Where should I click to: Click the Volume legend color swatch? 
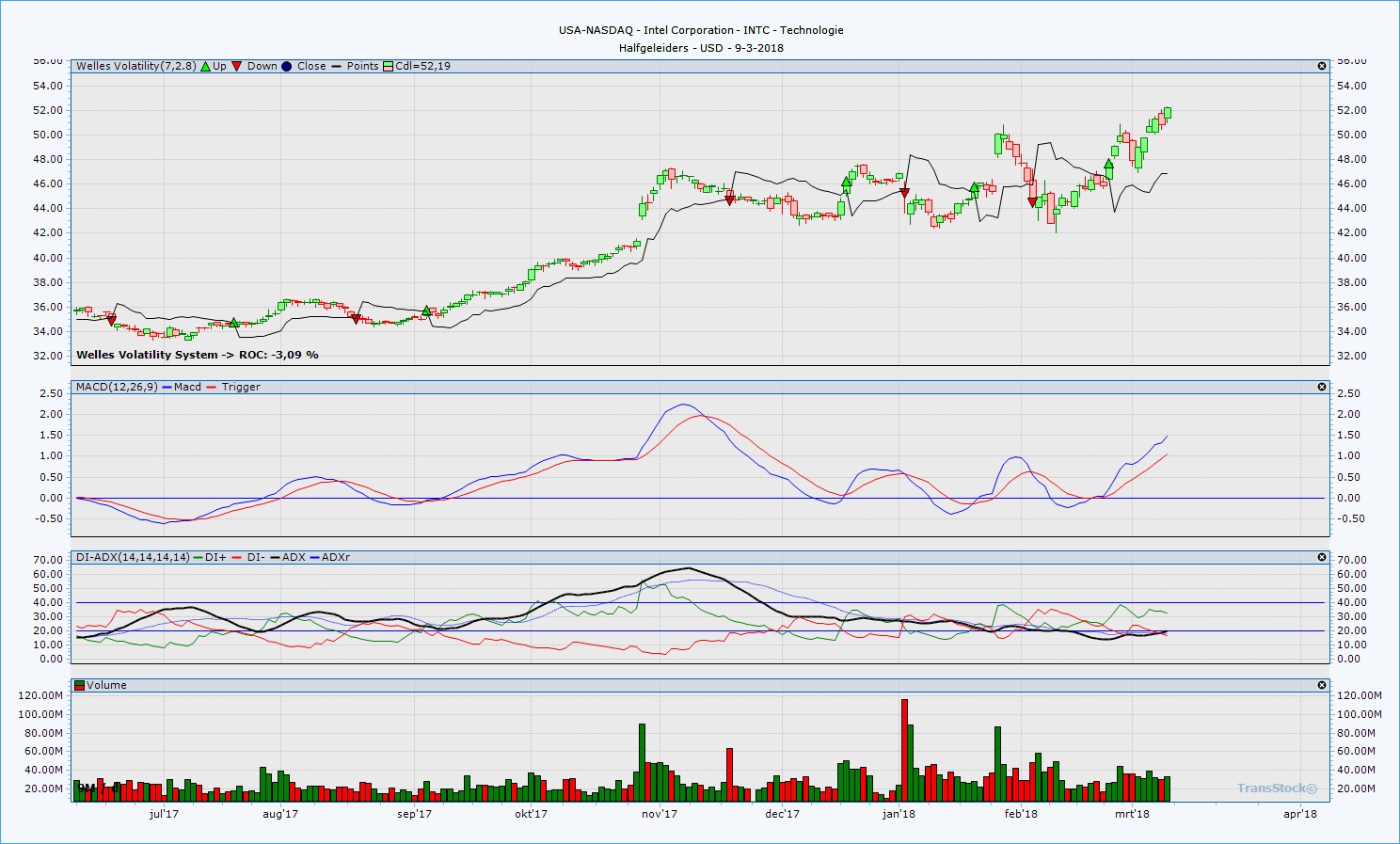pos(80,685)
